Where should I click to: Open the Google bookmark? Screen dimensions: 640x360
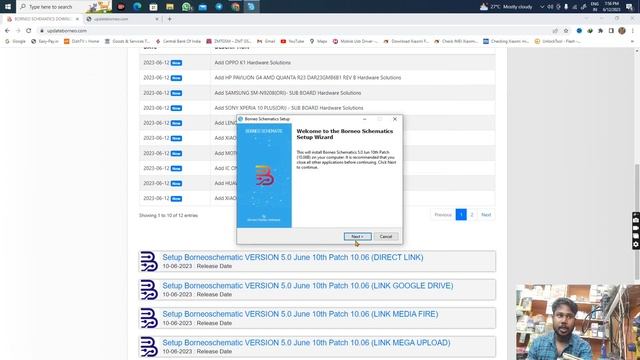pos(15,41)
